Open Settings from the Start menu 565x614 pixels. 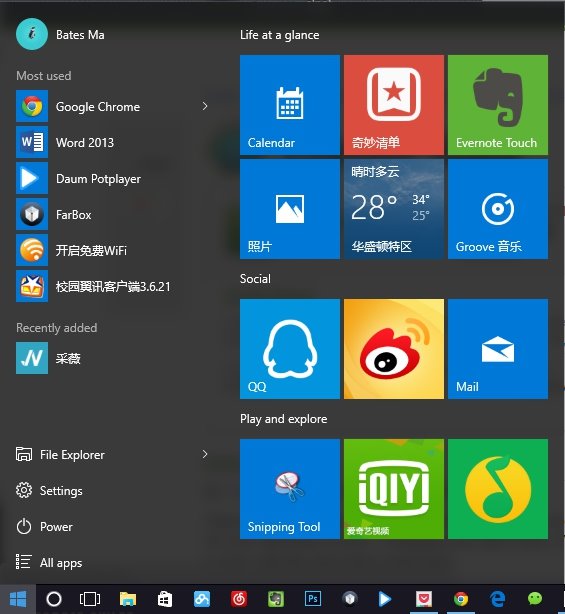coord(49,490)
